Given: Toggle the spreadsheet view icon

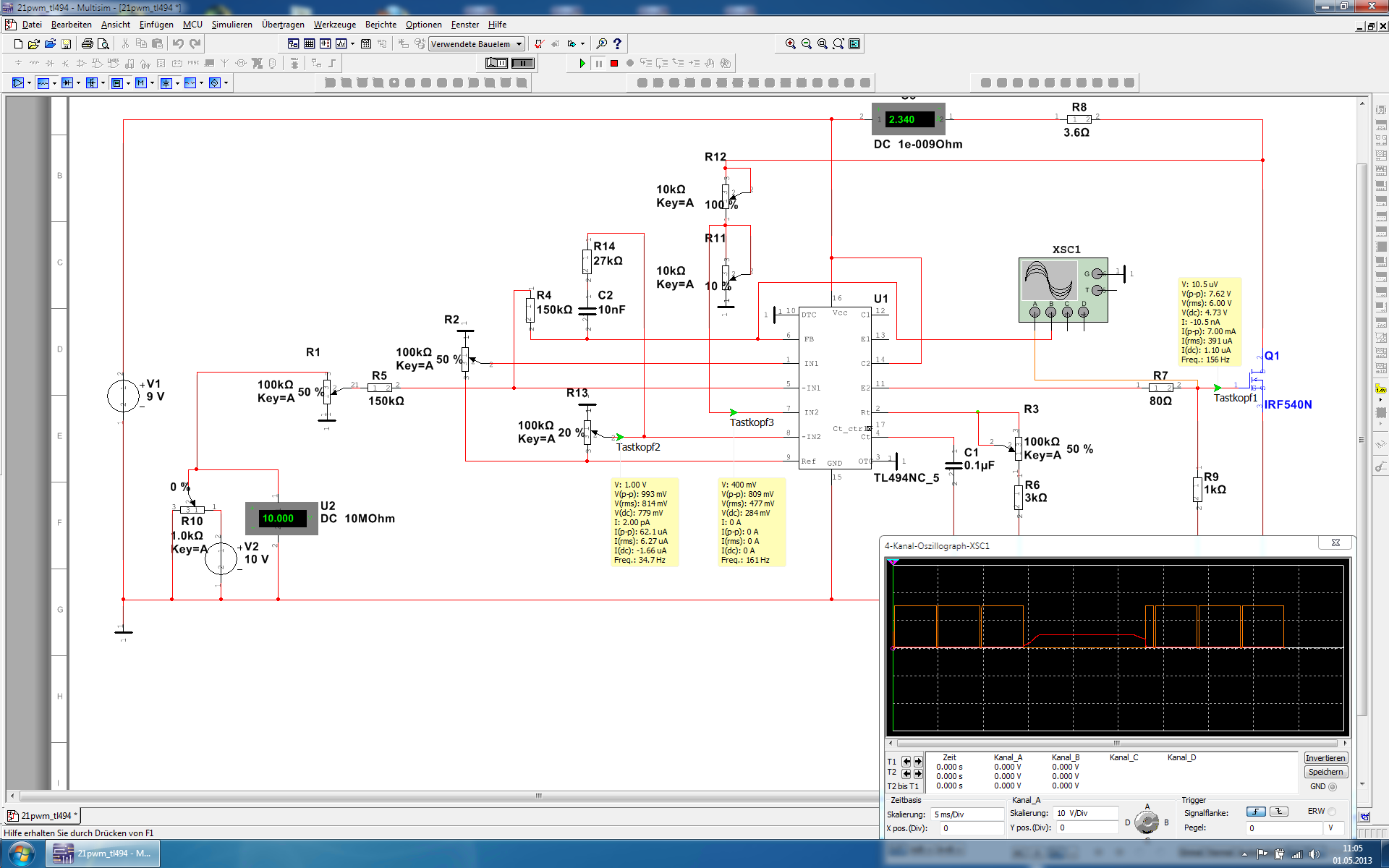Looking at the screenshot, I should click(309, 44).
